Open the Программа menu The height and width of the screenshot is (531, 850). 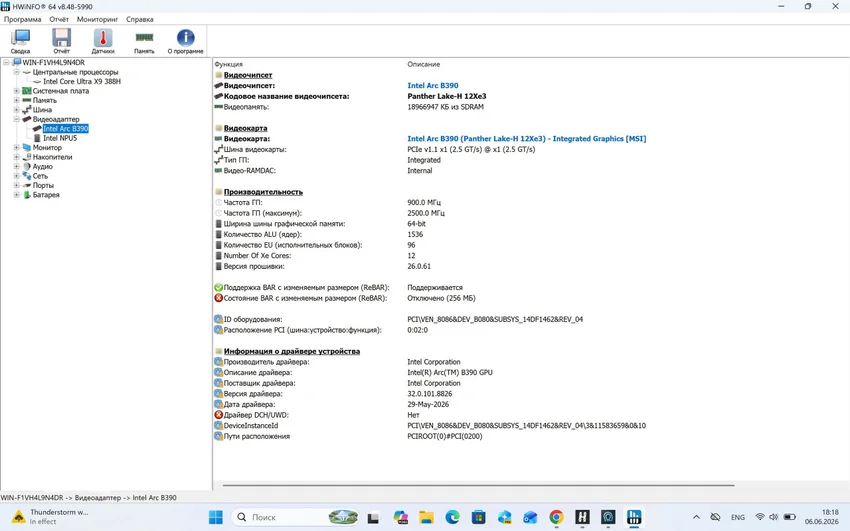tap(23, 19)
